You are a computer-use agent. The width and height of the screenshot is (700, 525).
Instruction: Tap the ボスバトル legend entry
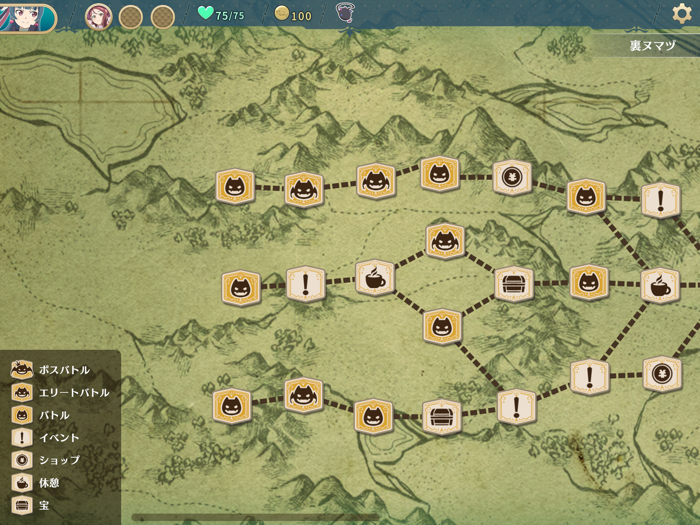click(50, 370)
